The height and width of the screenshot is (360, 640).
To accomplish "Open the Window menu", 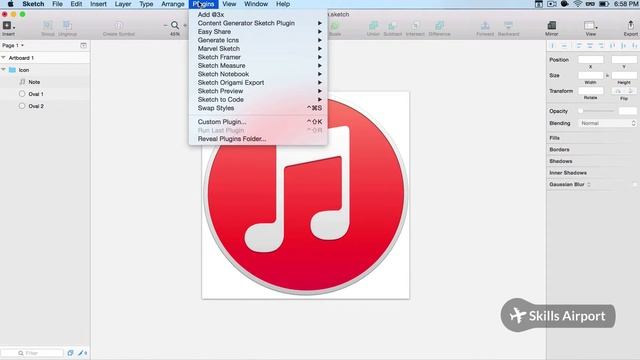I will (x=256, y=4).
